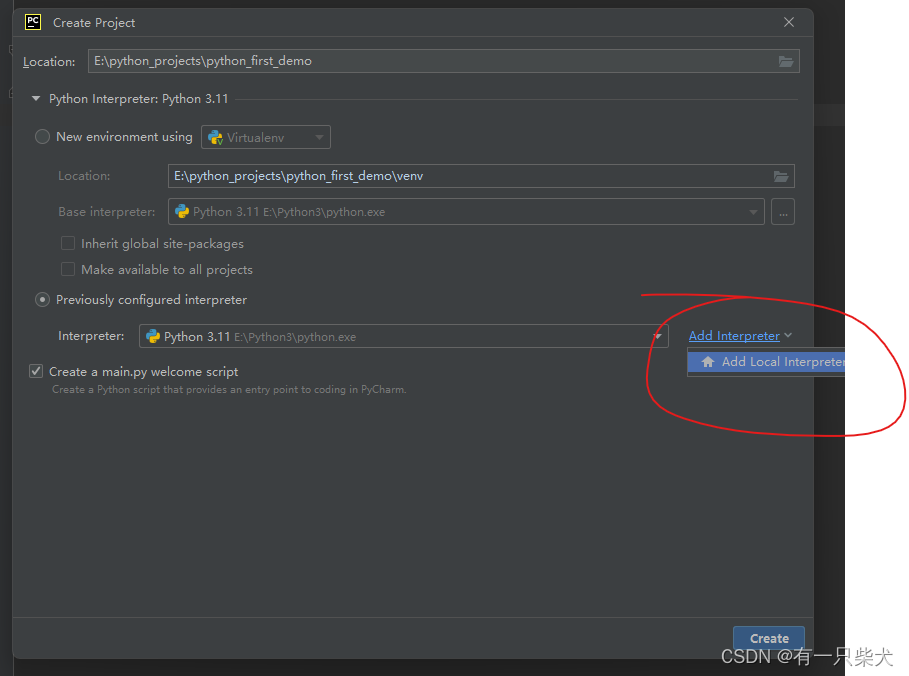Click the chevron arrow next to Add Interpreter
The height and width of the screenshot is (676, 909).
pyautogui.click(x=788, y=336)
